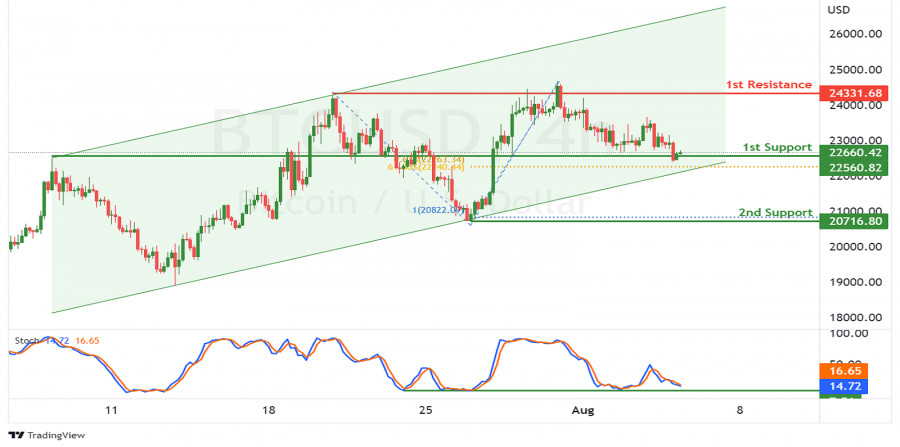Click the red 1st Resistance horizontal line
Viewport: 900px width, 447px height.
tap(576, 93)
